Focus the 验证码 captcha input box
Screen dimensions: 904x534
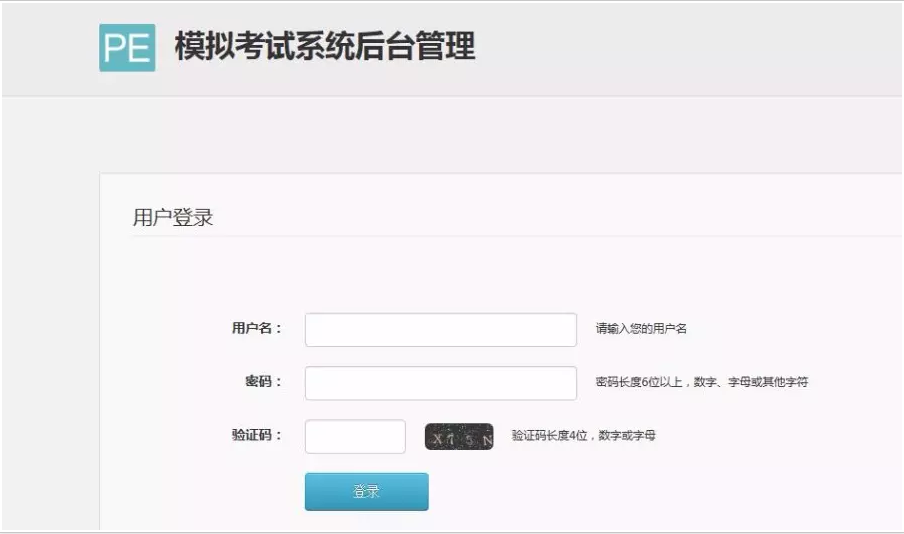click(355, 436)
